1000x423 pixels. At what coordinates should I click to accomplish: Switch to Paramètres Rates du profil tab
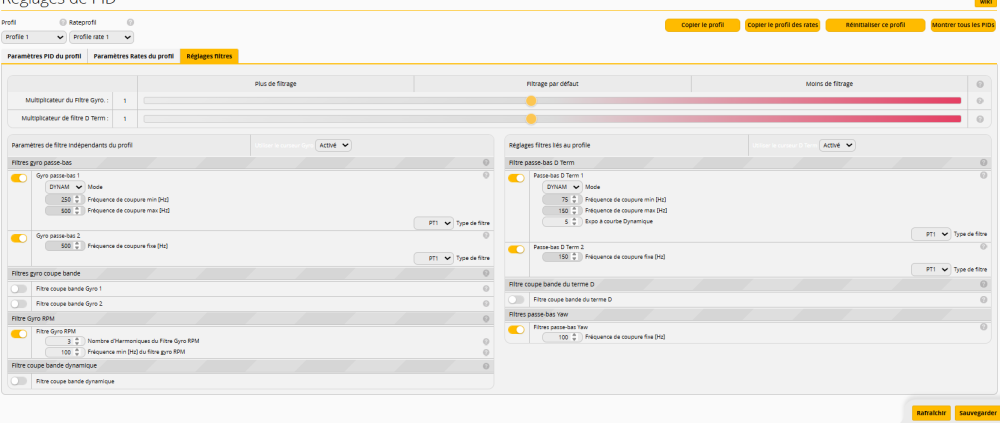[x=134, y=56]
